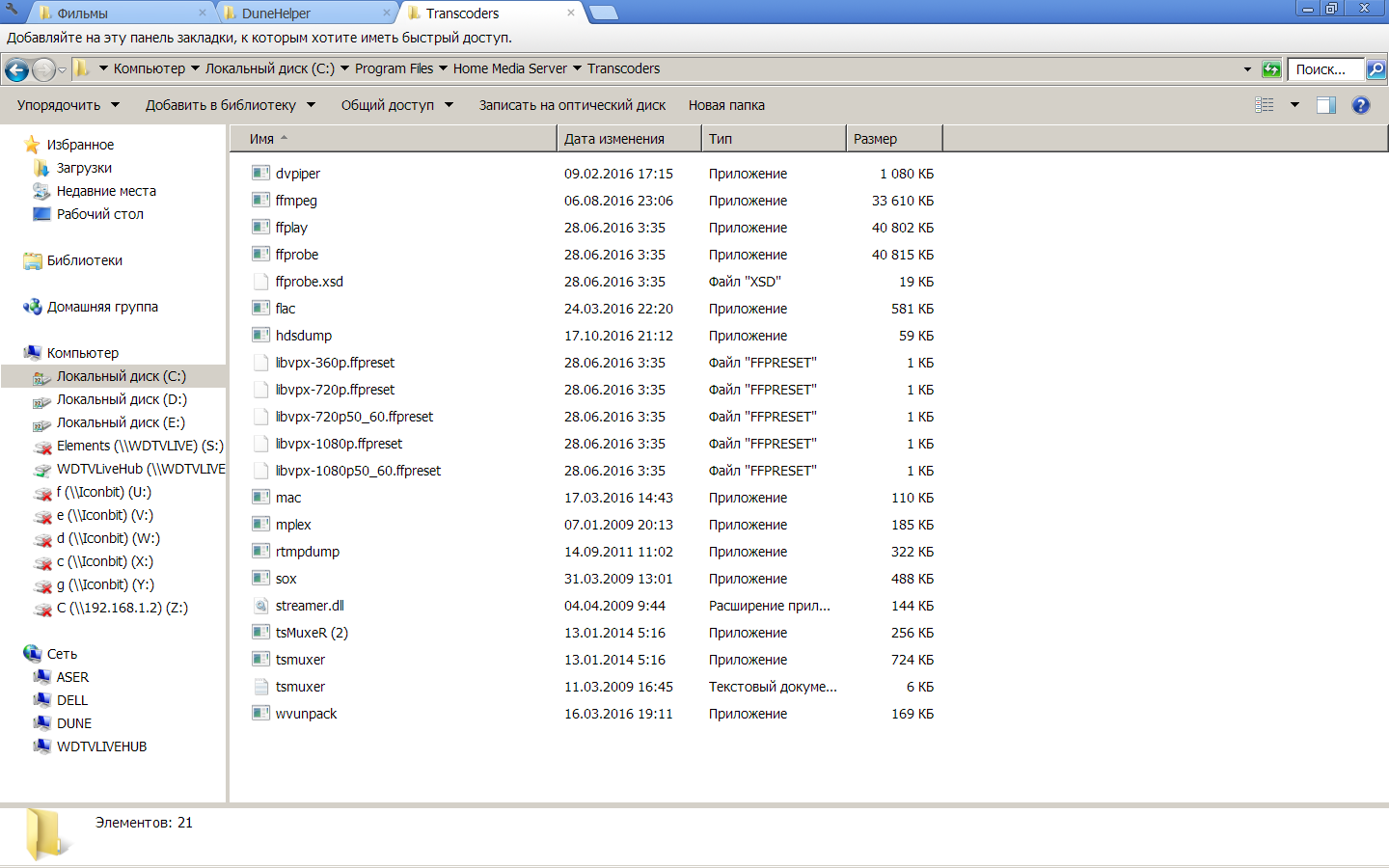This screenshot has width=1389, height=868.
Task: Select the streamer.dll file icon
Action: coord(260,606)
